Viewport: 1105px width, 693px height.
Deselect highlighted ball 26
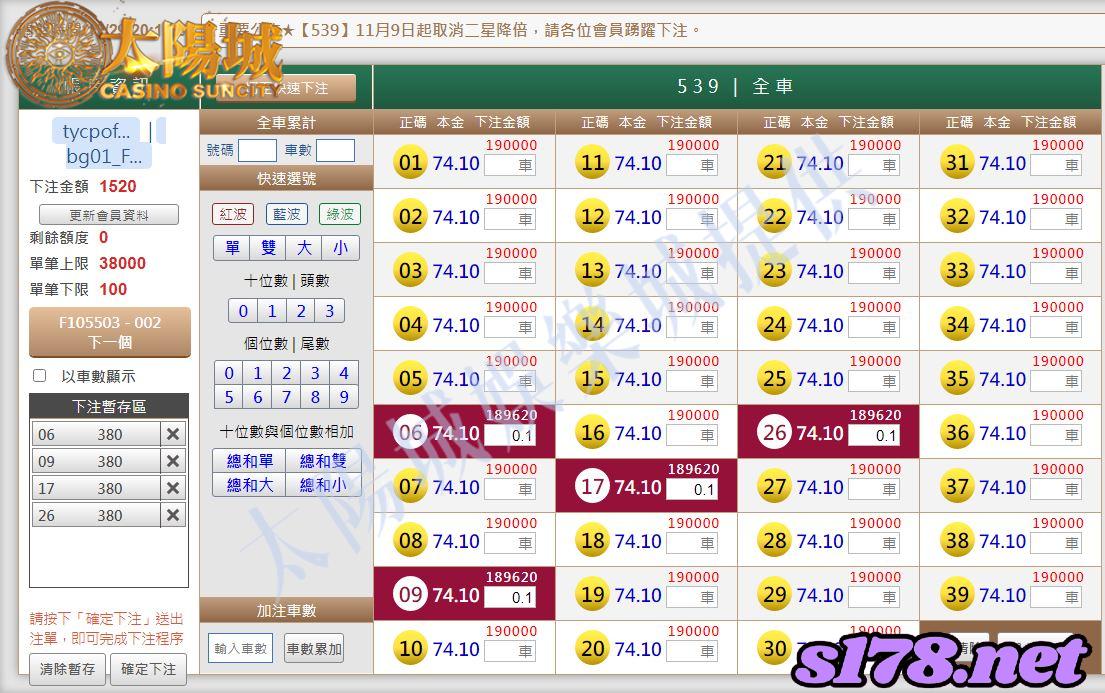point(774,433)
